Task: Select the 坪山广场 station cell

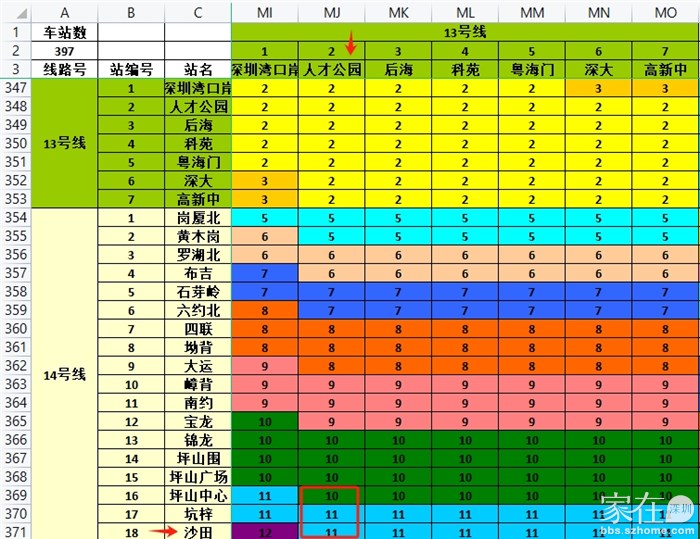Action: pos(198,476)
